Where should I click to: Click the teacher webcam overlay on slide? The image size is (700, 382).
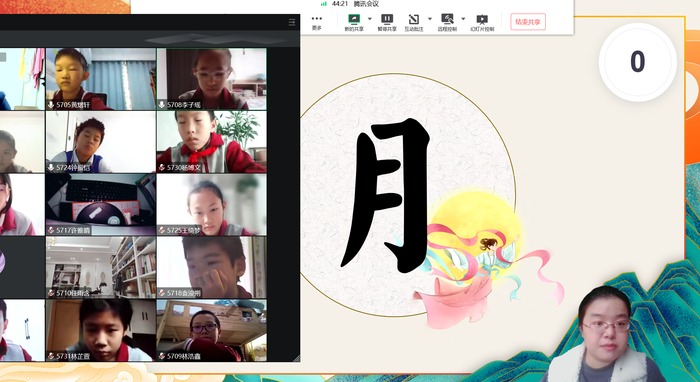tap(606, 335)
